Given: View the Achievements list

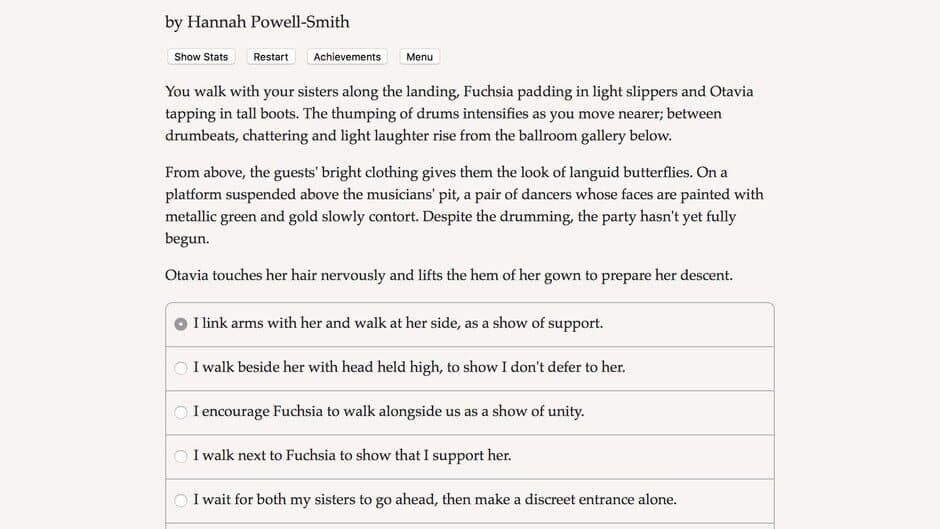Looking at the screenshot, I should [347, 57].
